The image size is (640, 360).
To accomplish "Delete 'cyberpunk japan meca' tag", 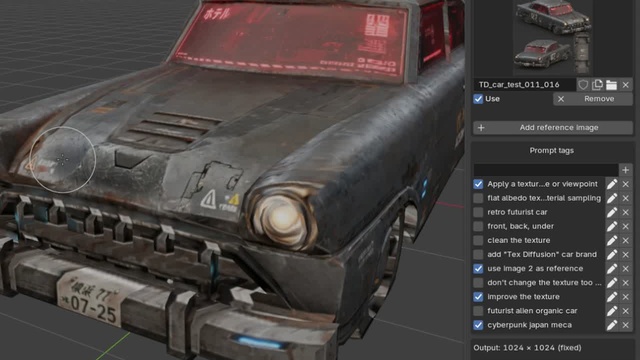I will click(x=625, y=325).
